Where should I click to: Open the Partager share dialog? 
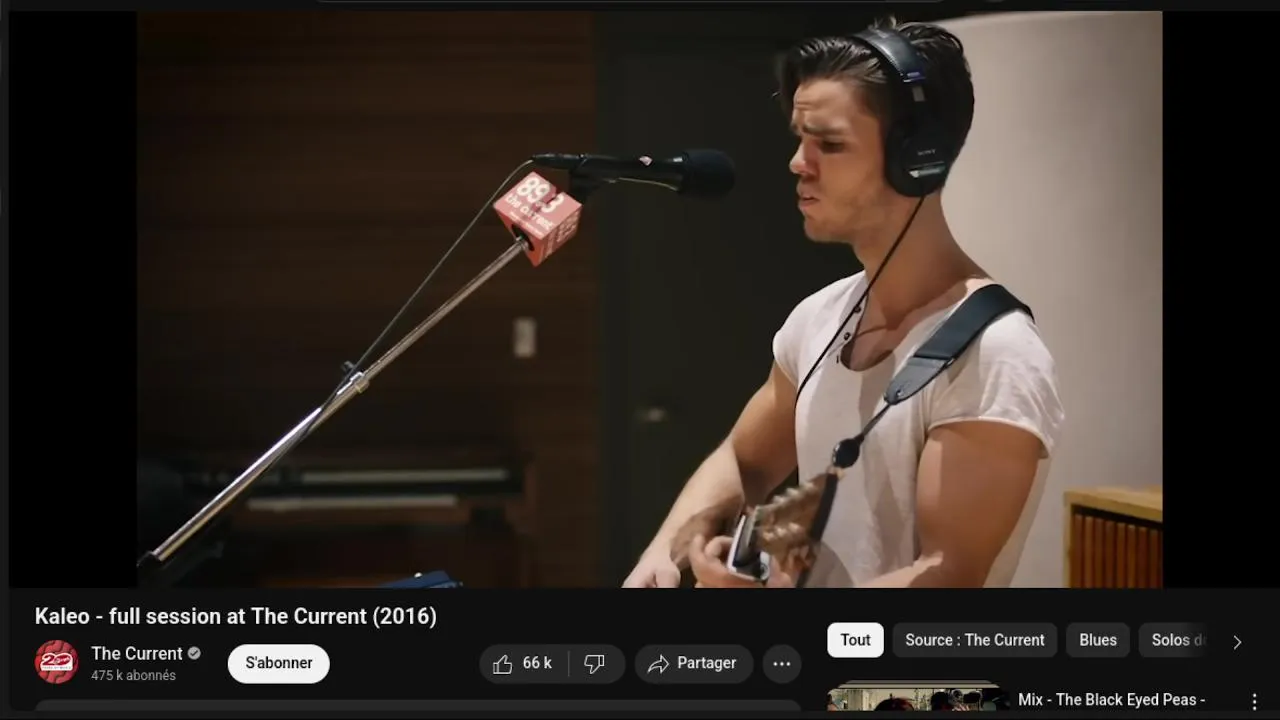click(x=693, y=663)
